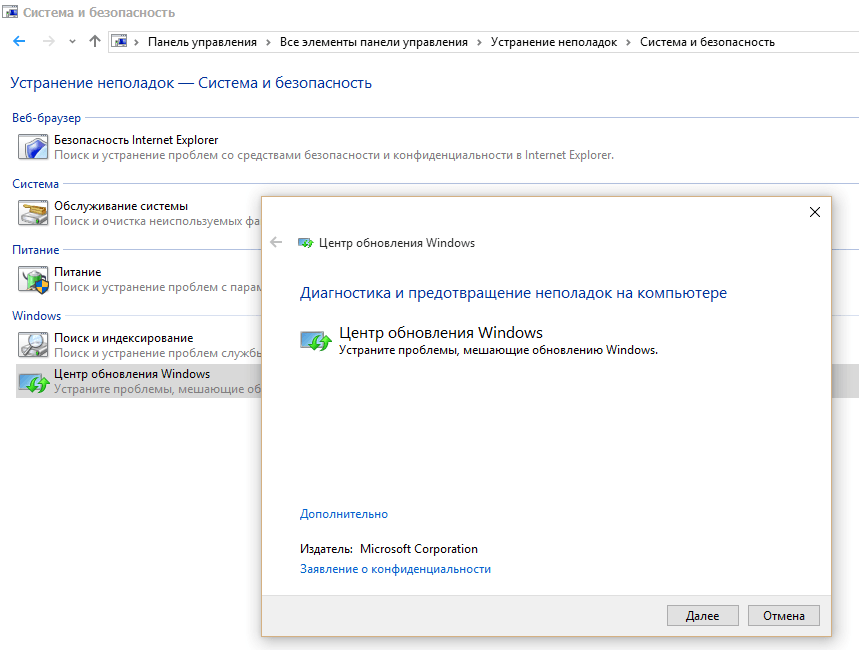859x650 pixels.
Task: Open breadcrumb 'Устранение неполадок'
Action: 554,42
